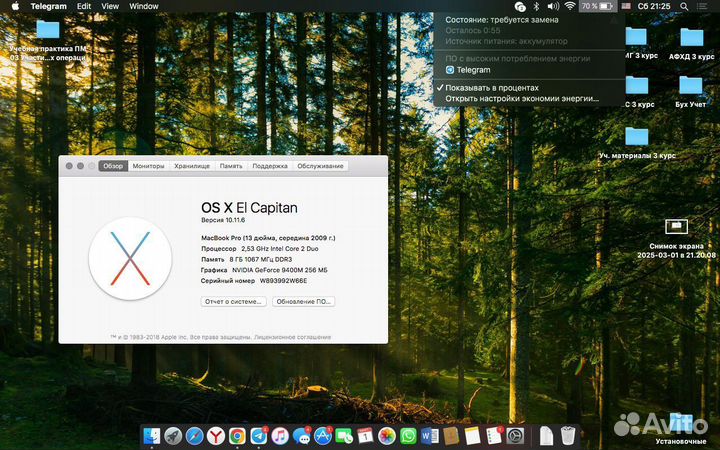Open Notification Center list icon
The image size is (720, 450).
tap(702, 6)
